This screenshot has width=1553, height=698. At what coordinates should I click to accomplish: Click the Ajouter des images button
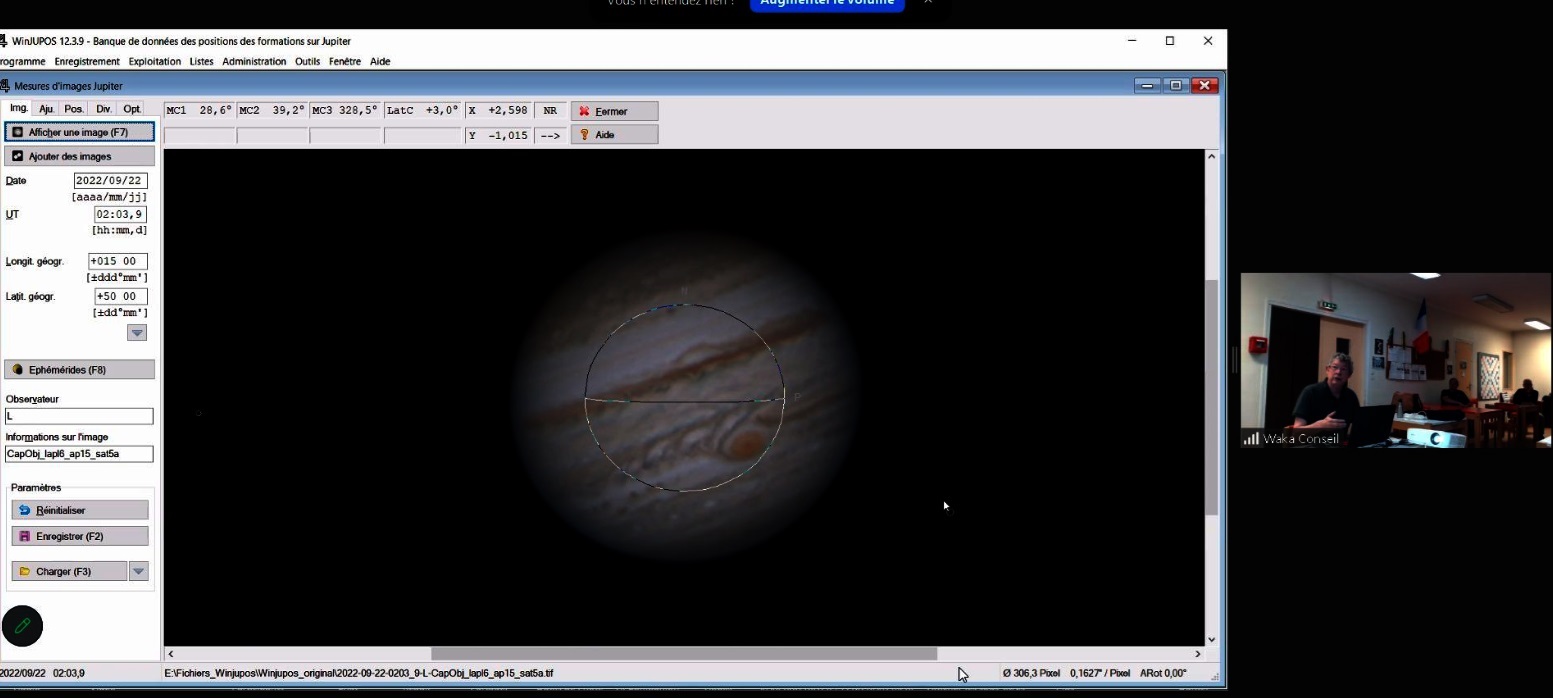coord(79,156)
